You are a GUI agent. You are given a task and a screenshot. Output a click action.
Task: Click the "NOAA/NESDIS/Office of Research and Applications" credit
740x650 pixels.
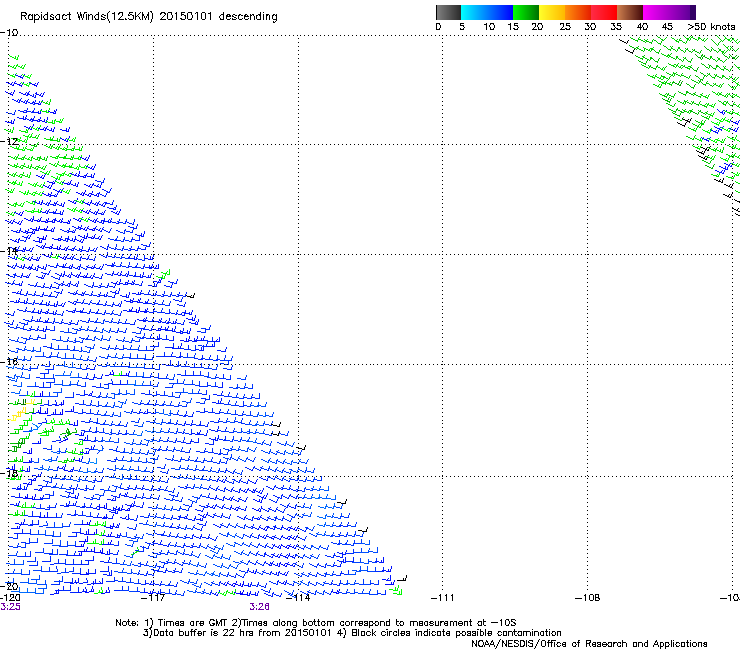pyautogui.click(x=589, y=644)
